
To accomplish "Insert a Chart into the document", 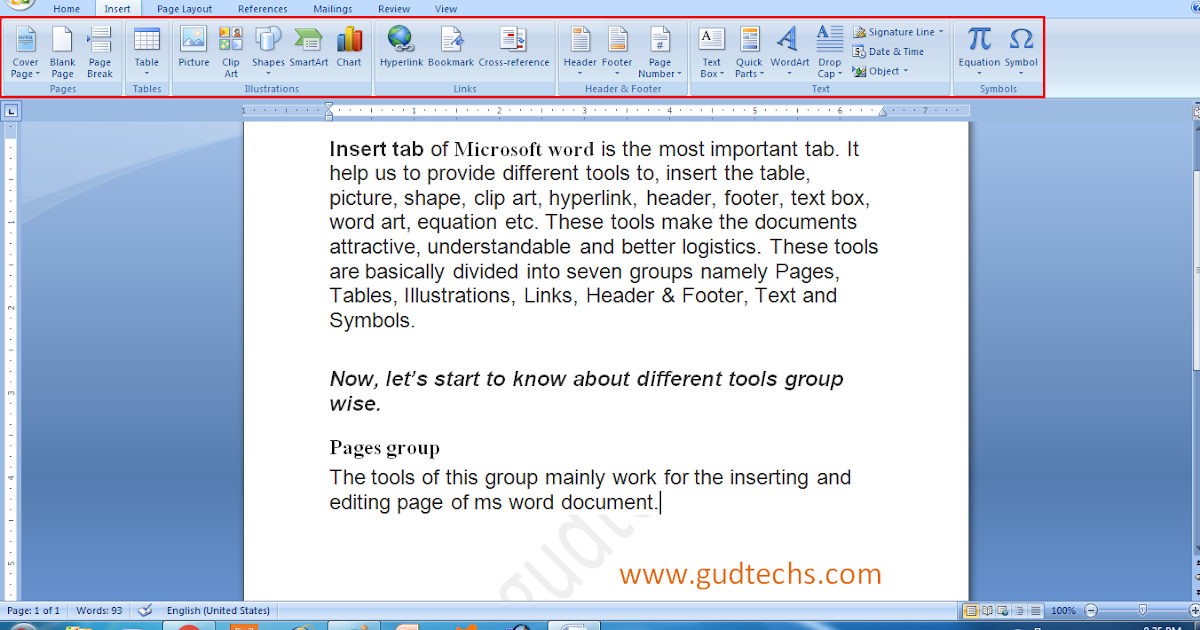I will pos(348,50).
